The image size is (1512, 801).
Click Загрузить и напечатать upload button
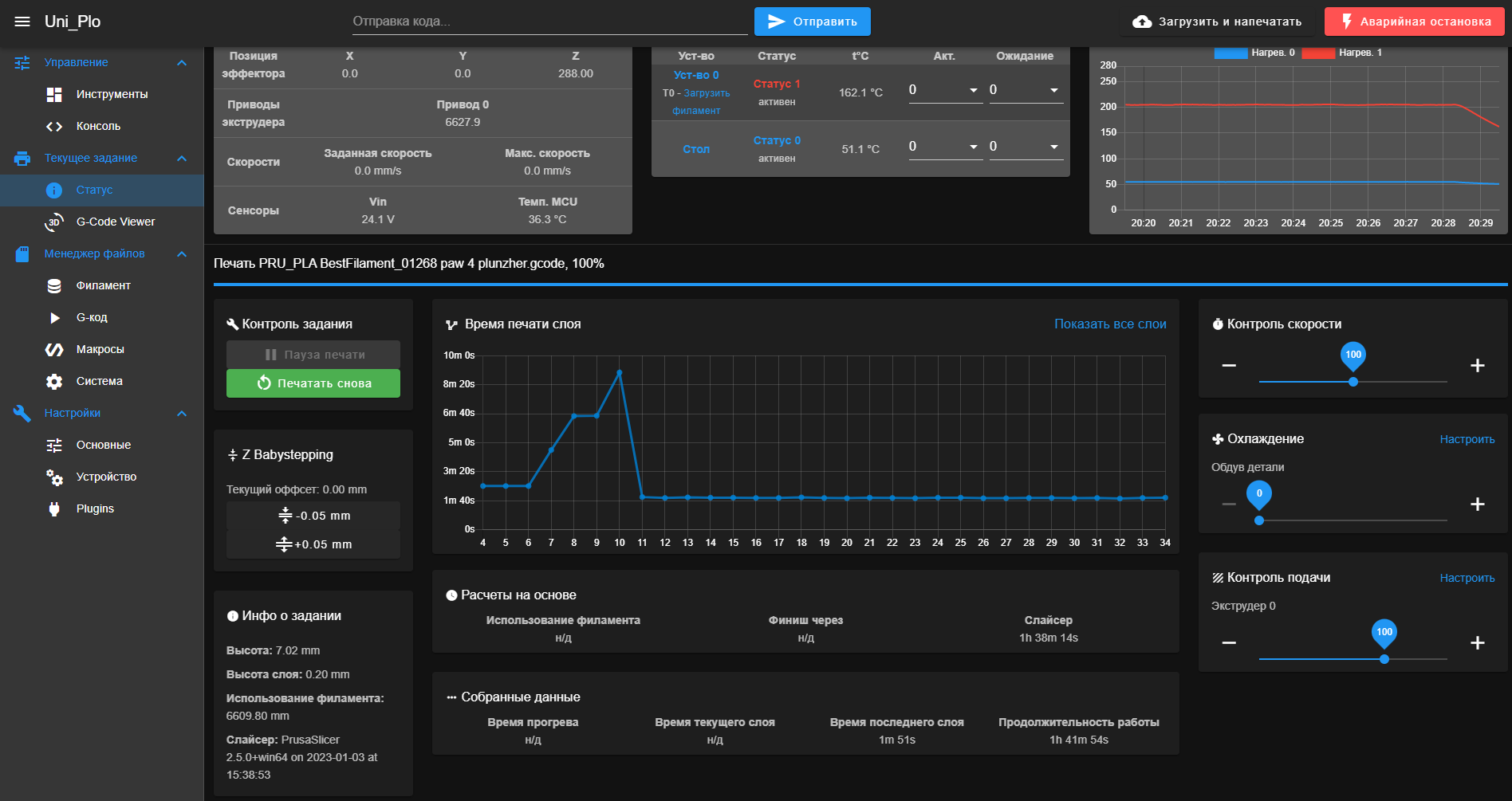[x=1217, y=22]
